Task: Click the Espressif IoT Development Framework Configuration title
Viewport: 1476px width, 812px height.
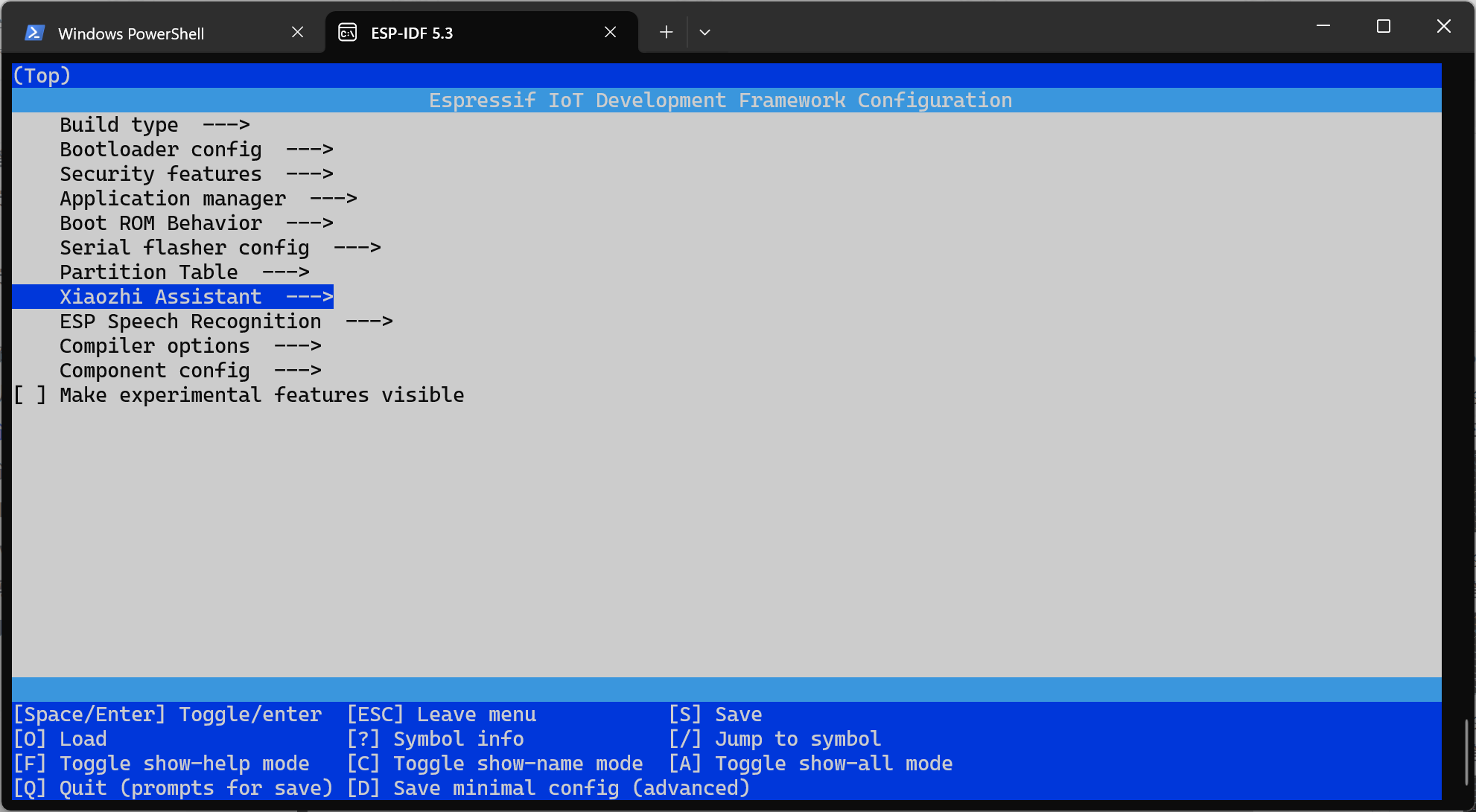Action: click(721, 100)
